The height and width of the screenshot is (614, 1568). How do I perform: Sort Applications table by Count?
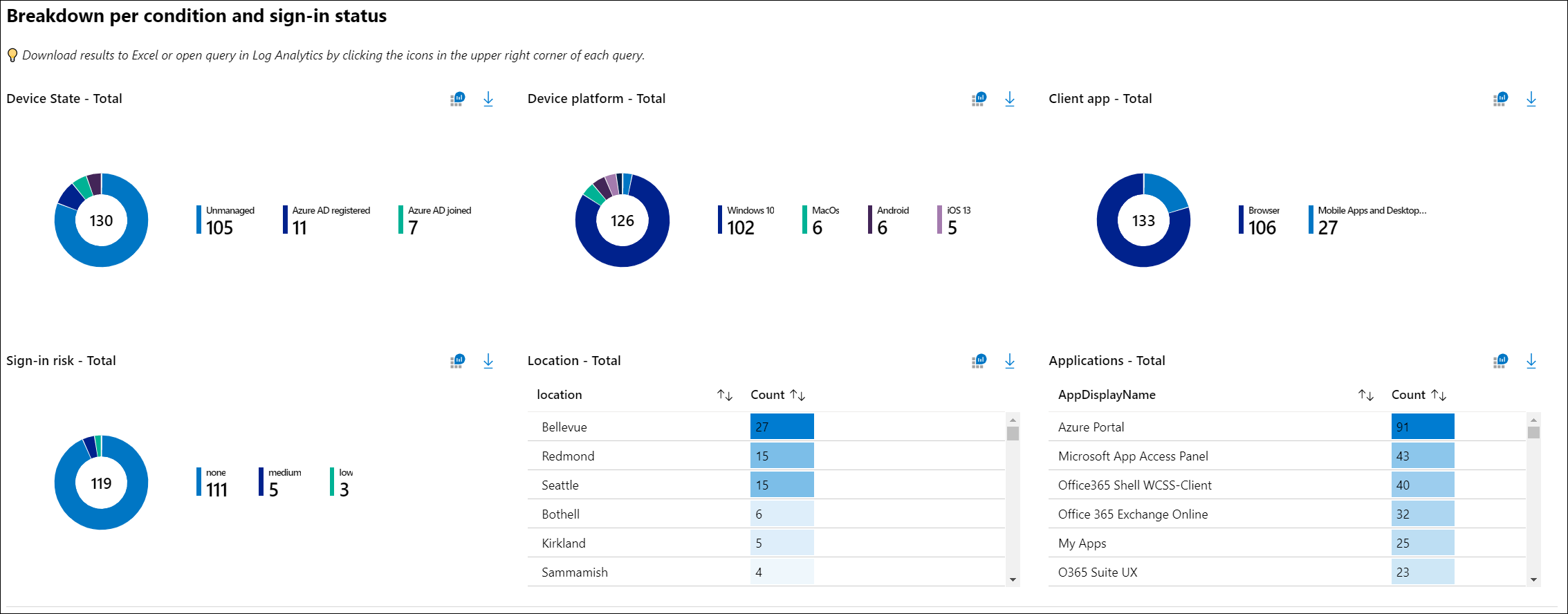tap(1439, 395)
